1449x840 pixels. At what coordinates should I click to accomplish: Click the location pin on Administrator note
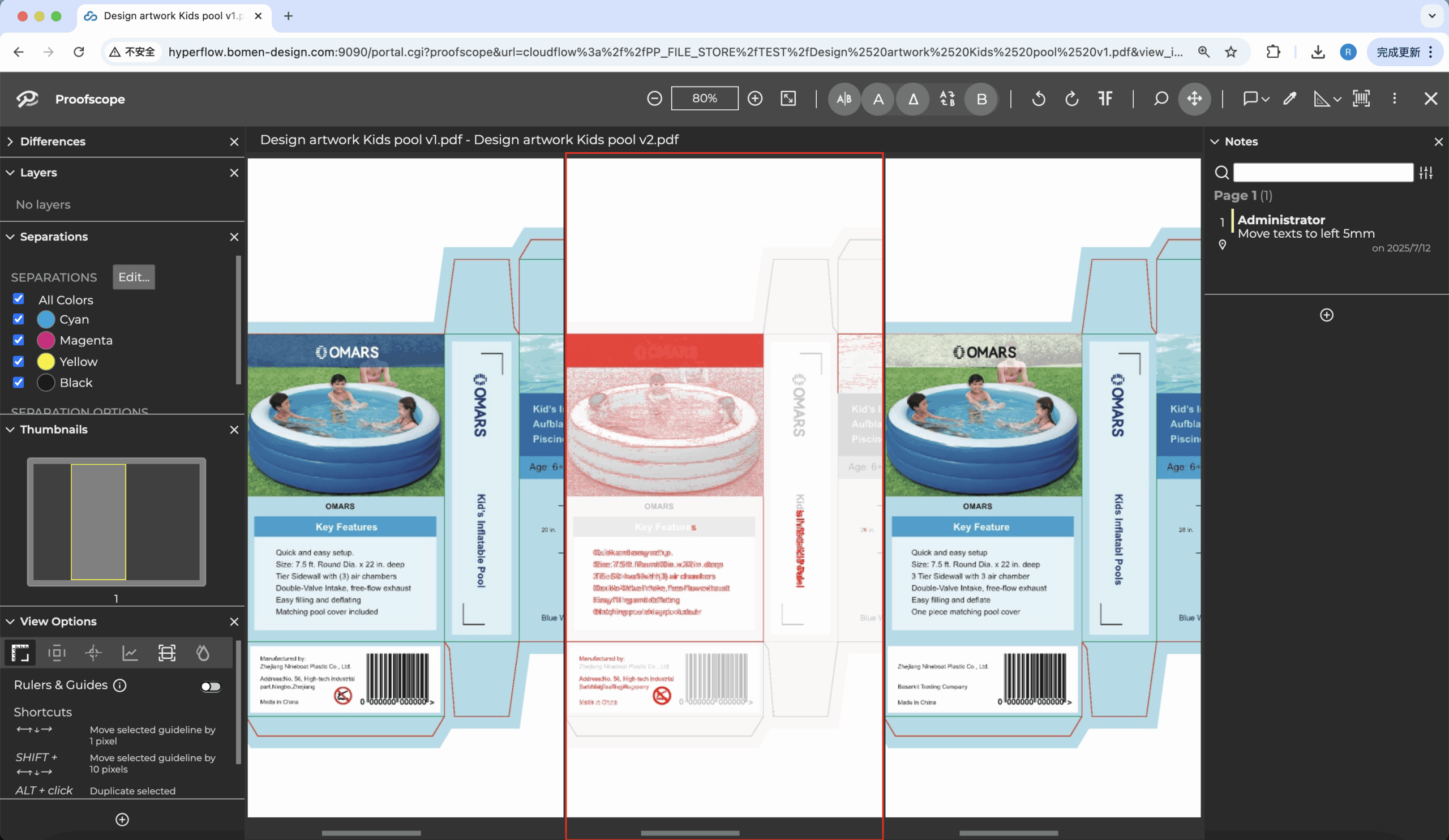point(1223,245)
